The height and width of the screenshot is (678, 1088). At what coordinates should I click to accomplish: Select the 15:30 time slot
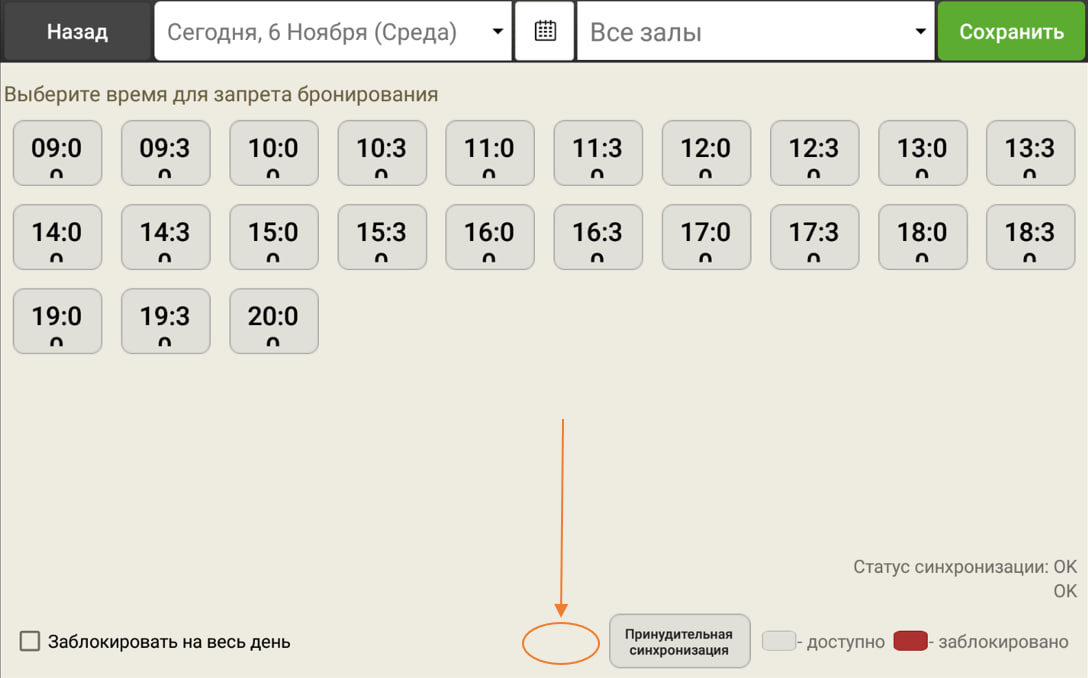click(x=382, y=237)
